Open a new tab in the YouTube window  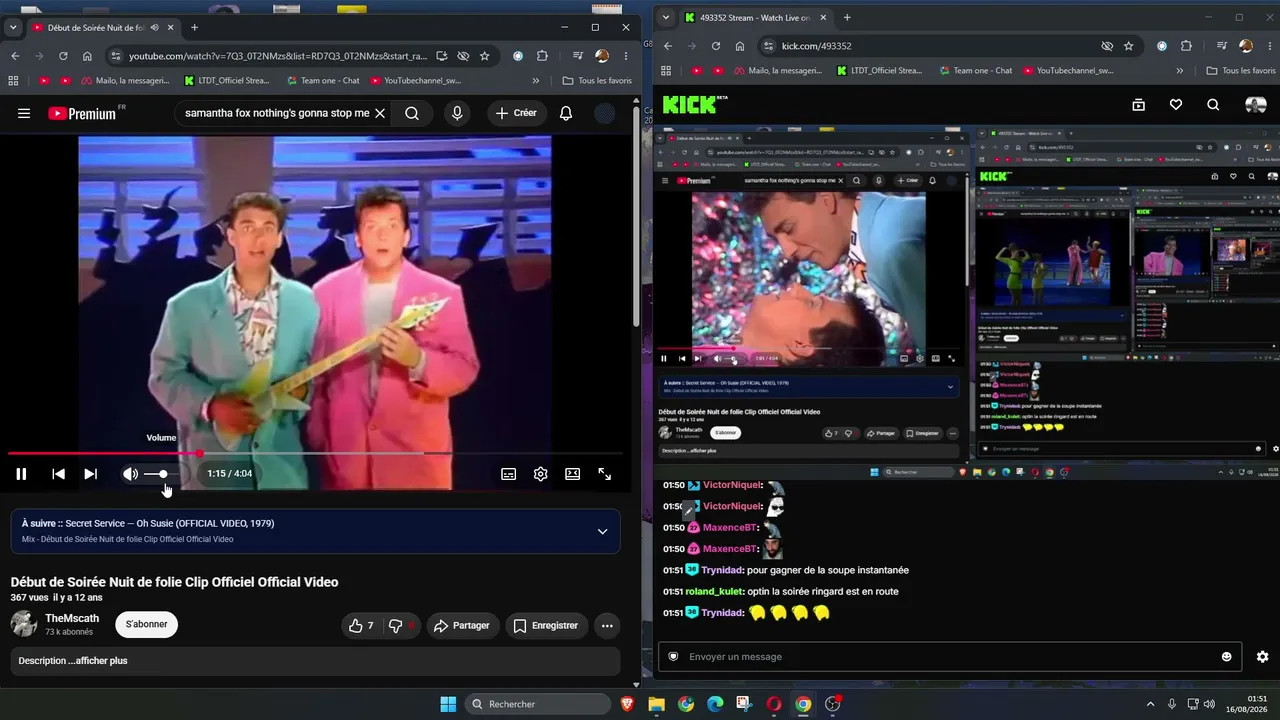tap(194, 28)
